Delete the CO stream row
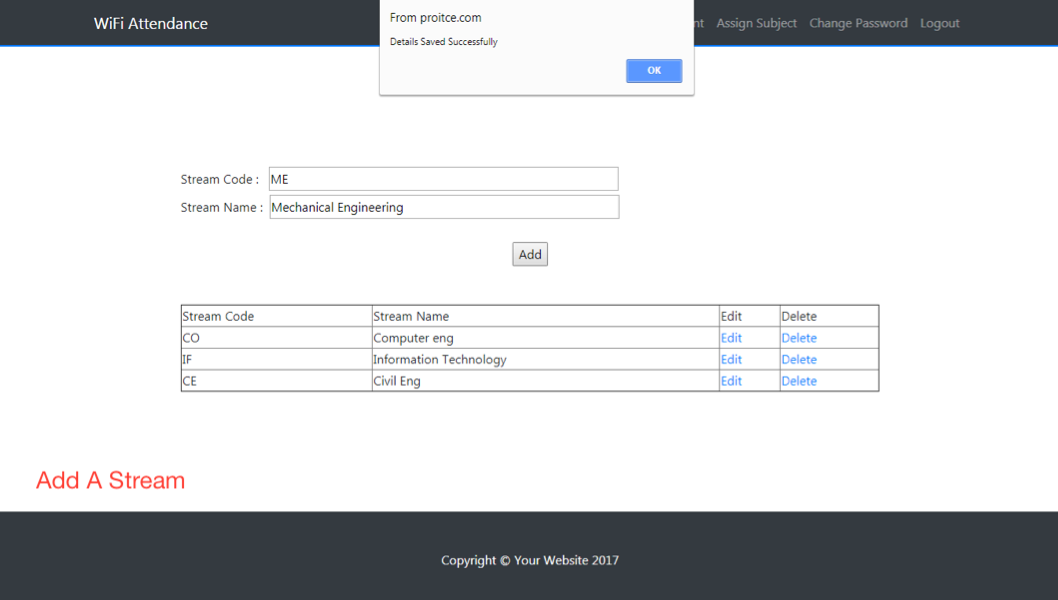Image resolution: width=1058 pixels, height=600 pixels. pyautogui.click(x=798, y=338)
